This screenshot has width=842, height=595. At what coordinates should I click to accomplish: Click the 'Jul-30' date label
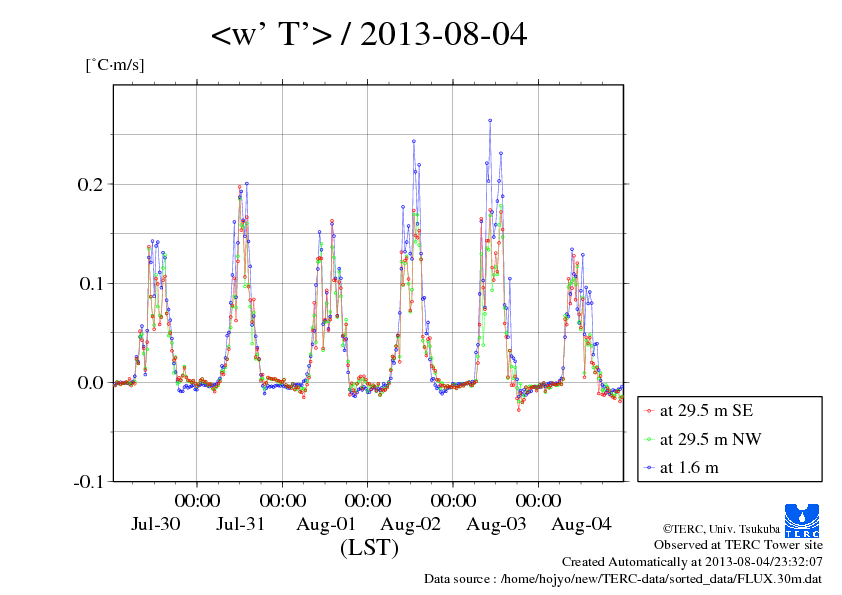click(156, 524)
